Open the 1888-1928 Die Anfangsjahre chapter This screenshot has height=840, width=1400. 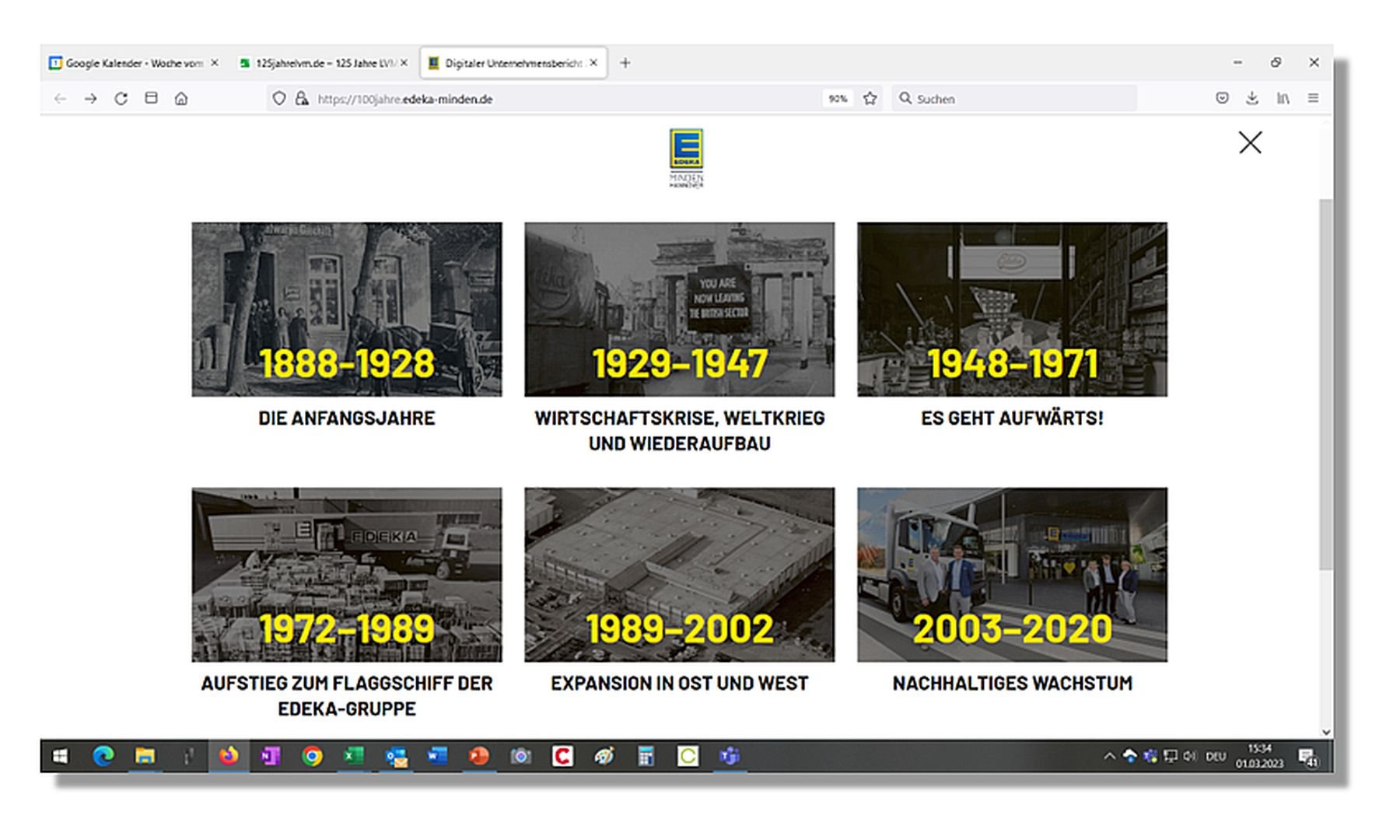pyautogui.click(x=347, y=310)
